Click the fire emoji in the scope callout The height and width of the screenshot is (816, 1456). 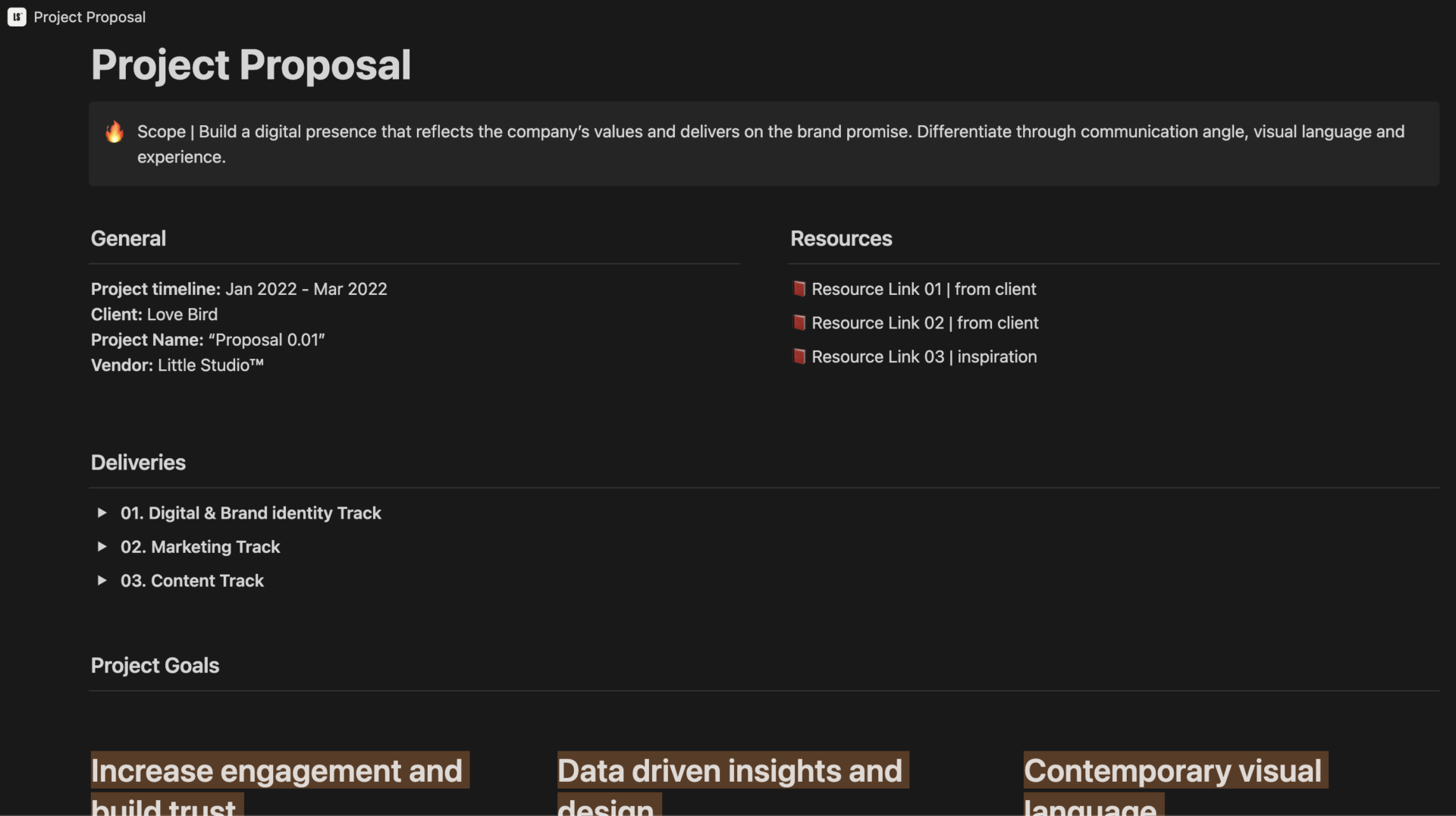(x=115, y=132)
